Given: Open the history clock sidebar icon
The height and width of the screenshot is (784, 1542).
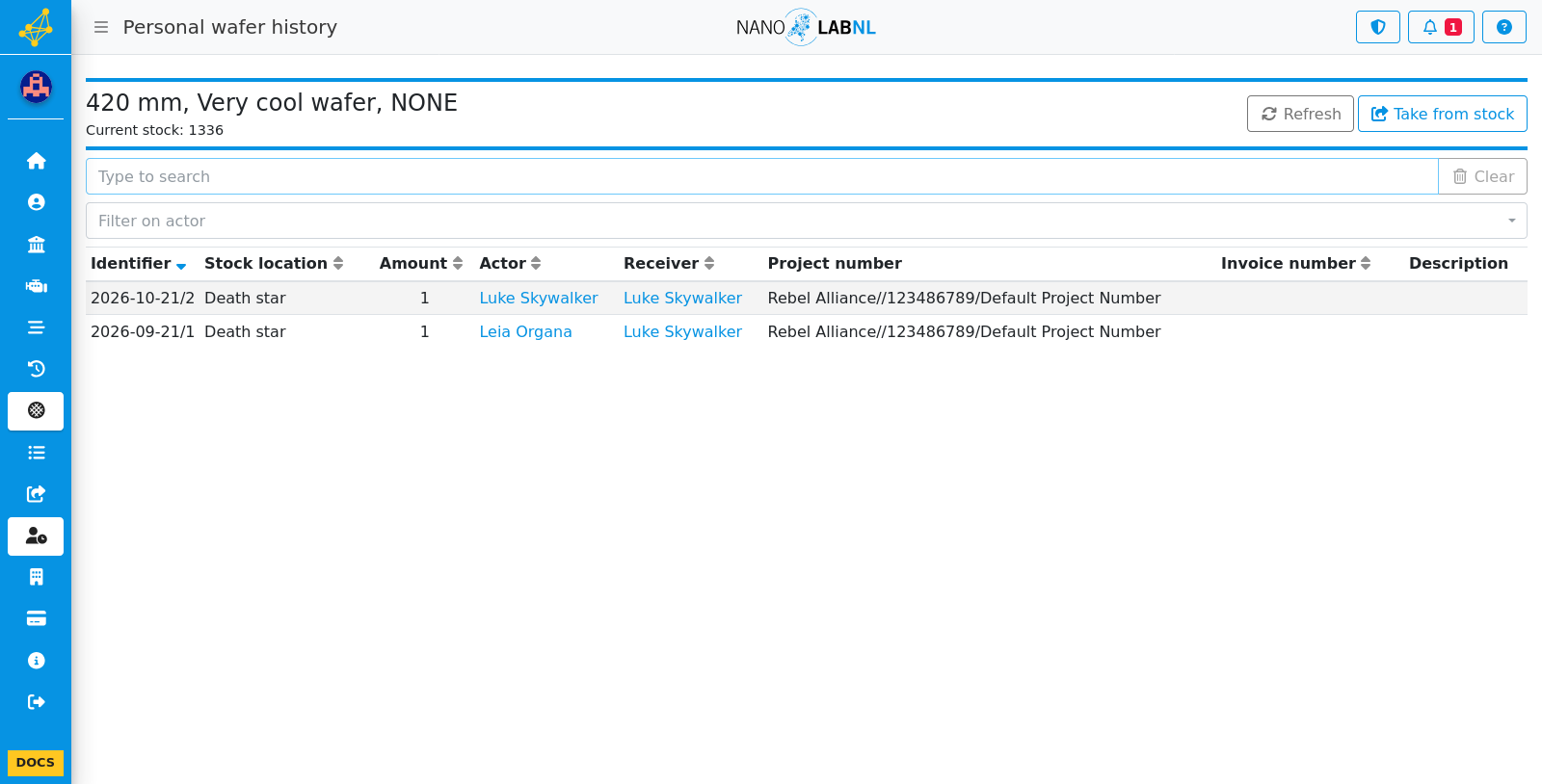Looking at the screenshot, I should coord(36,369).
